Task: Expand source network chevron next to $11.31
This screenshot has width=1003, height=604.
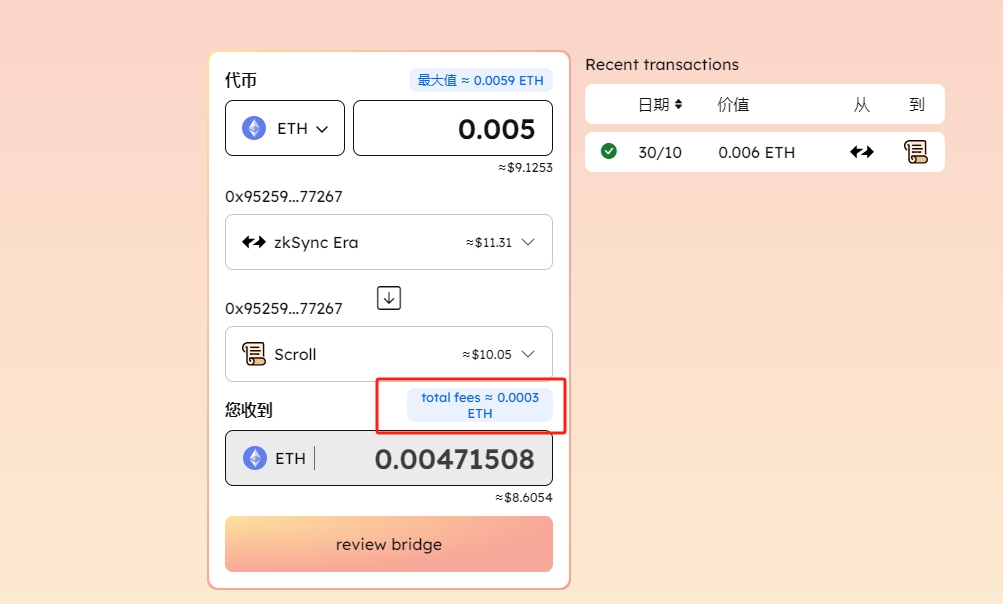Action: click(528, 242)
